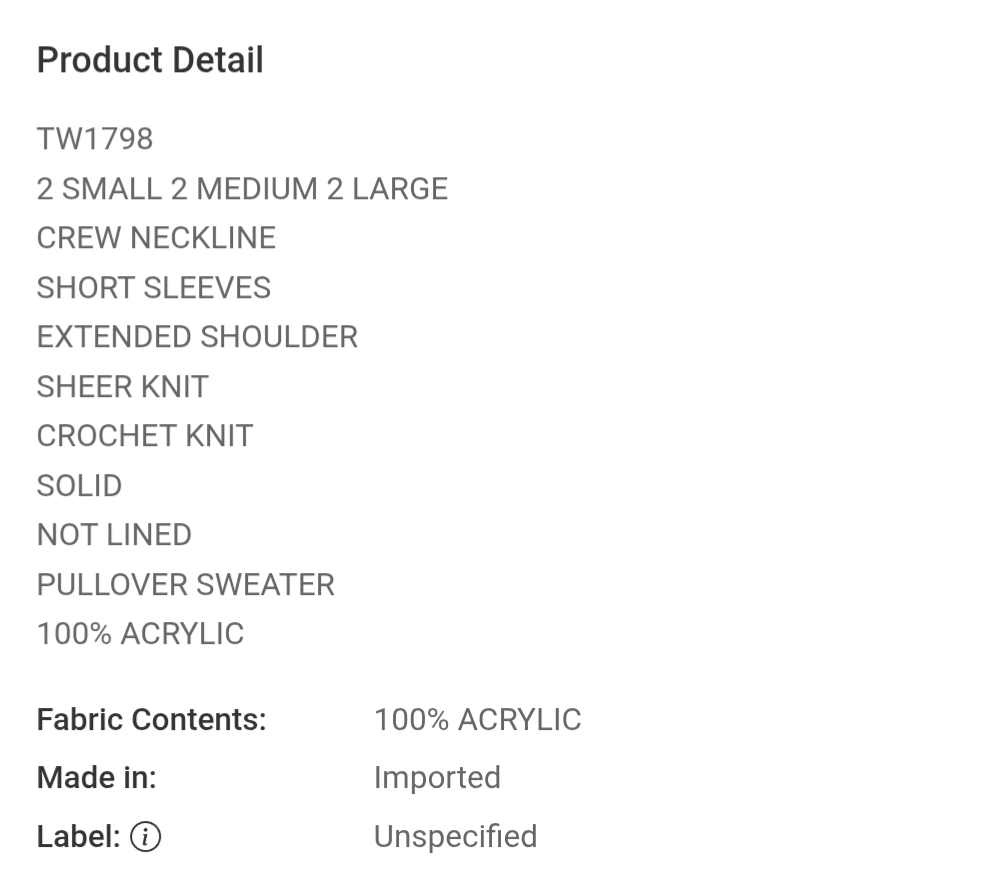Click the PULLOVER SWEATER line
This screenshot has width=1008, height=888.
click(x=185, y=584)
